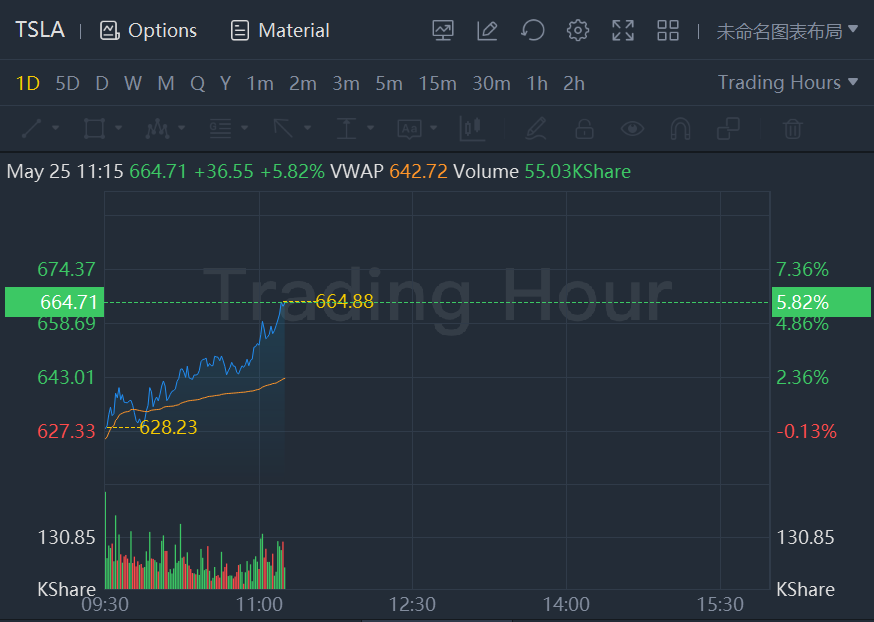The width and height of the screenshot is (874, 622).
Task: Expand the Trading Hours dropdown
Action: pyautogui.click(x=788, y=83)
